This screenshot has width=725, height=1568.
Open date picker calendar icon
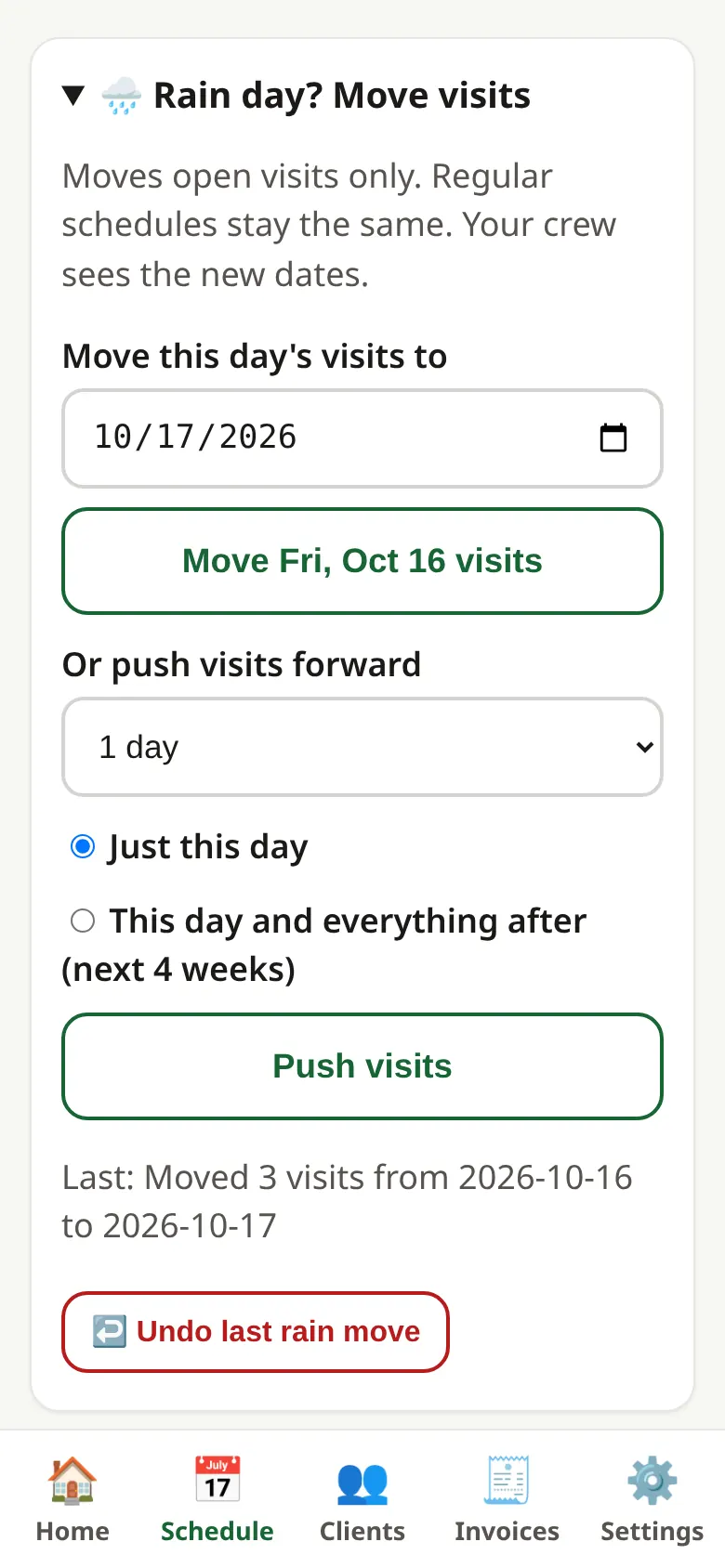[613, 438]
